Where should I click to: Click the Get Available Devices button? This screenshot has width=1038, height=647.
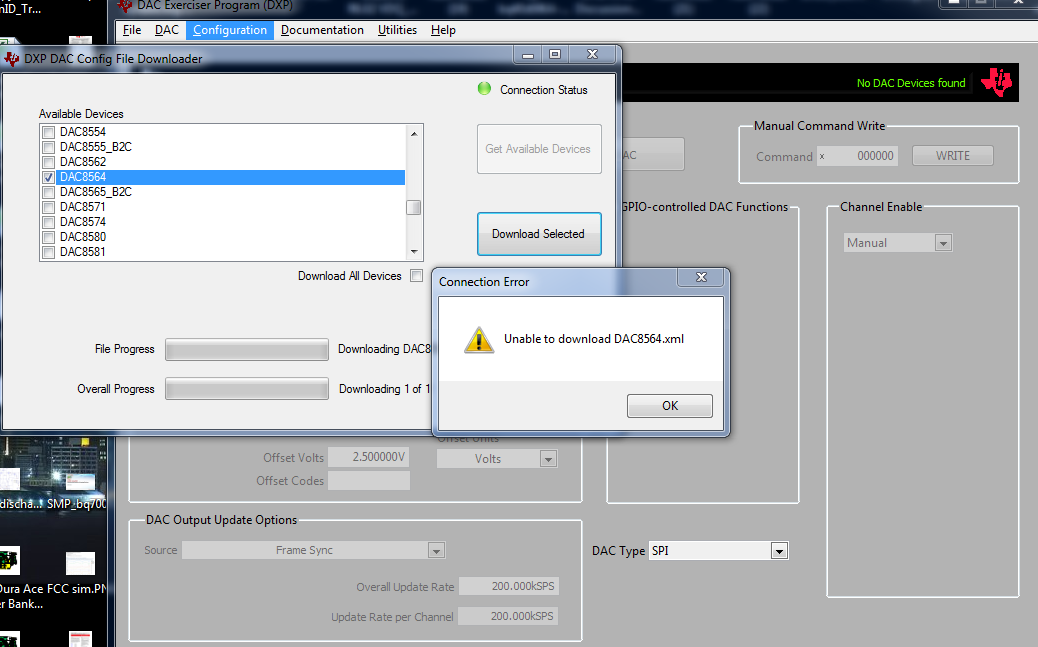539,149
